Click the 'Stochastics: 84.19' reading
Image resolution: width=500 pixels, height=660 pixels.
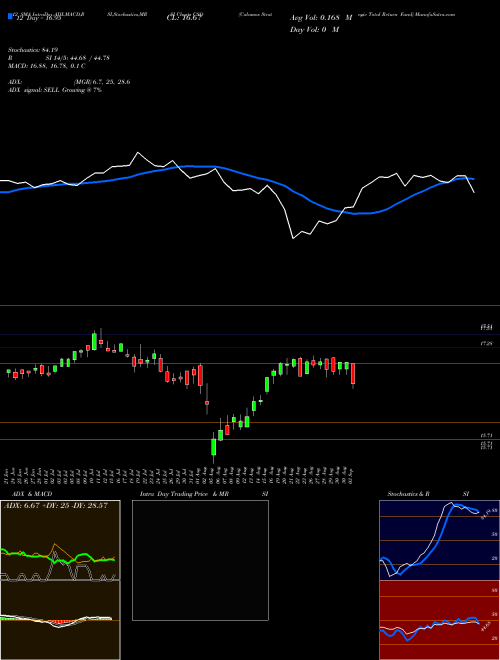click(33, 50)
